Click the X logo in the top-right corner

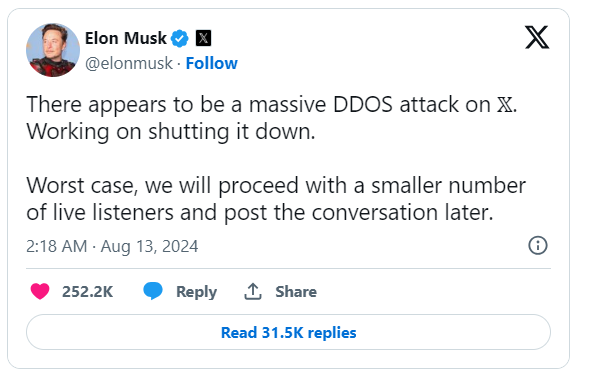tap(537, 37)
